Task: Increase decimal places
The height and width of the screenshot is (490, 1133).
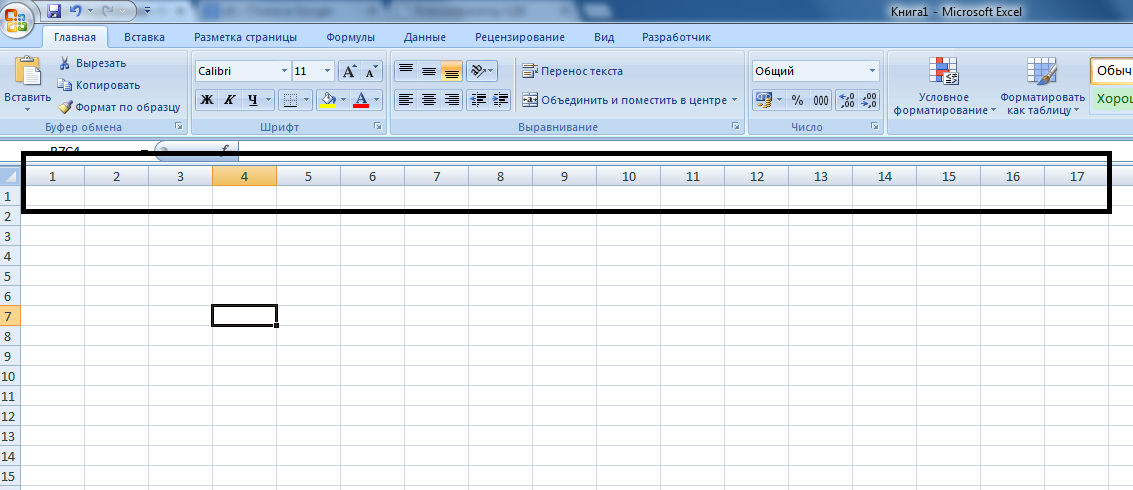Action: click(x=847, y=100)
